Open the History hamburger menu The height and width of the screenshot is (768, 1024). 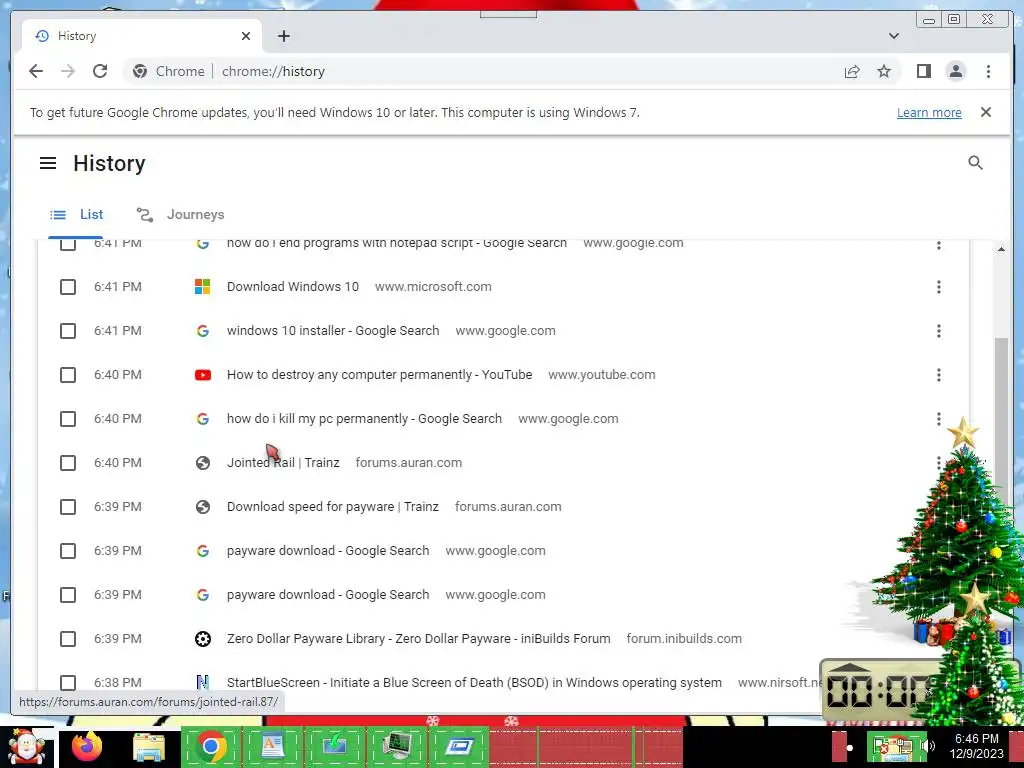pyautogui.click(x=48, y=163)
